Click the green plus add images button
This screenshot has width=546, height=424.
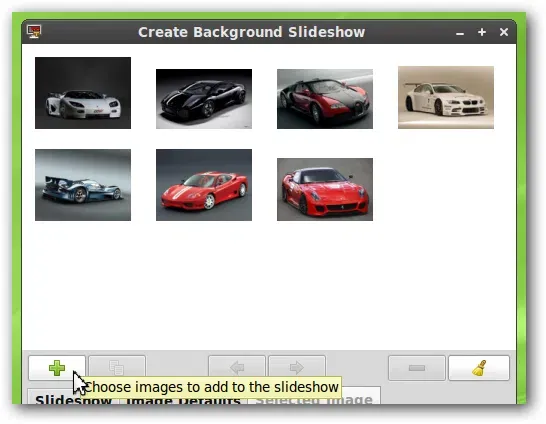pyautogui.click(x=57, y=368)
